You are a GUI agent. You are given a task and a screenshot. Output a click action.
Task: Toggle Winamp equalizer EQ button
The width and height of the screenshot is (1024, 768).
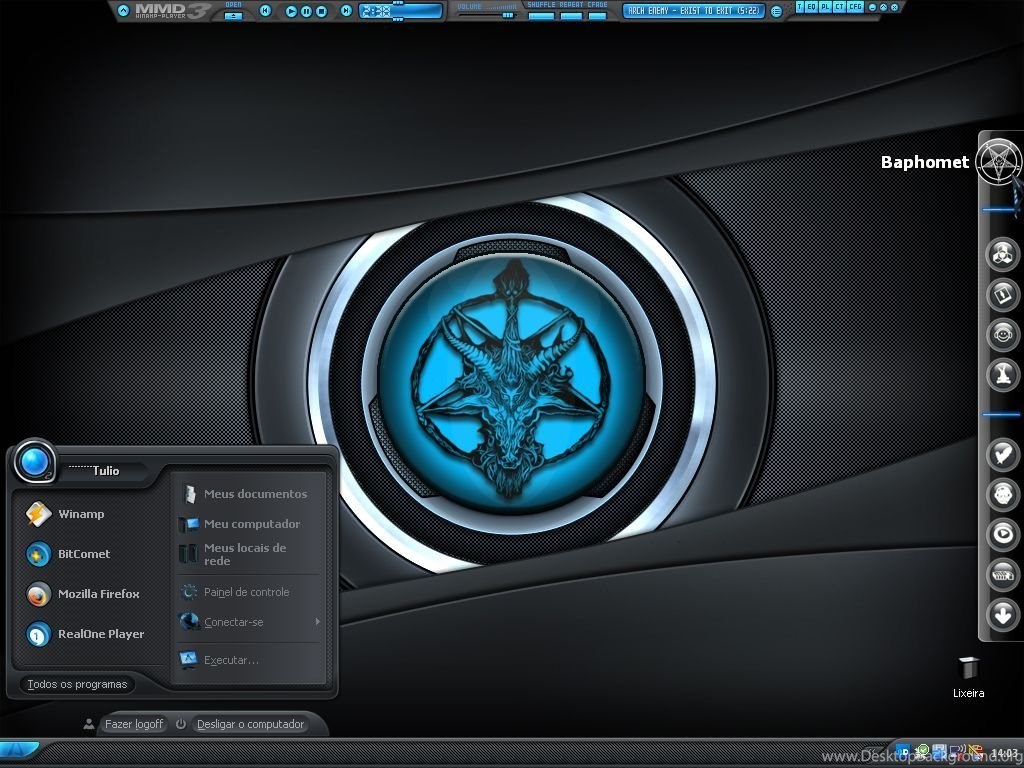pos(812,7)
